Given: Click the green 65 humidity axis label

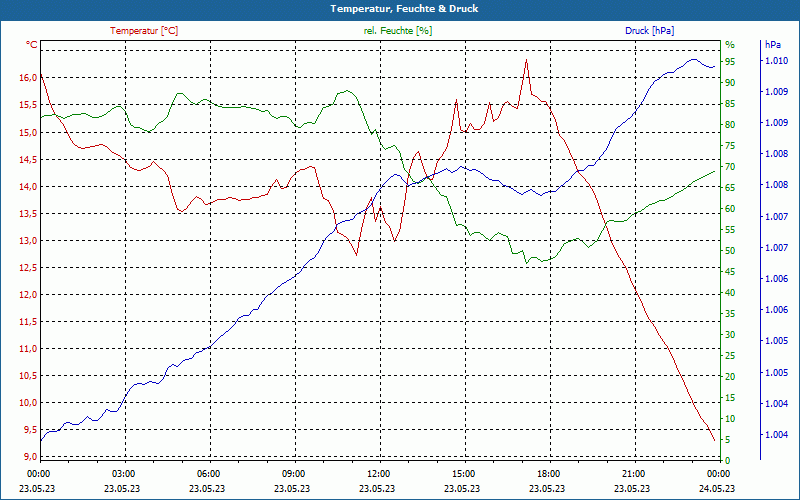Looking at the screenshot, I should pyautogui.click(x=730, y=188).
